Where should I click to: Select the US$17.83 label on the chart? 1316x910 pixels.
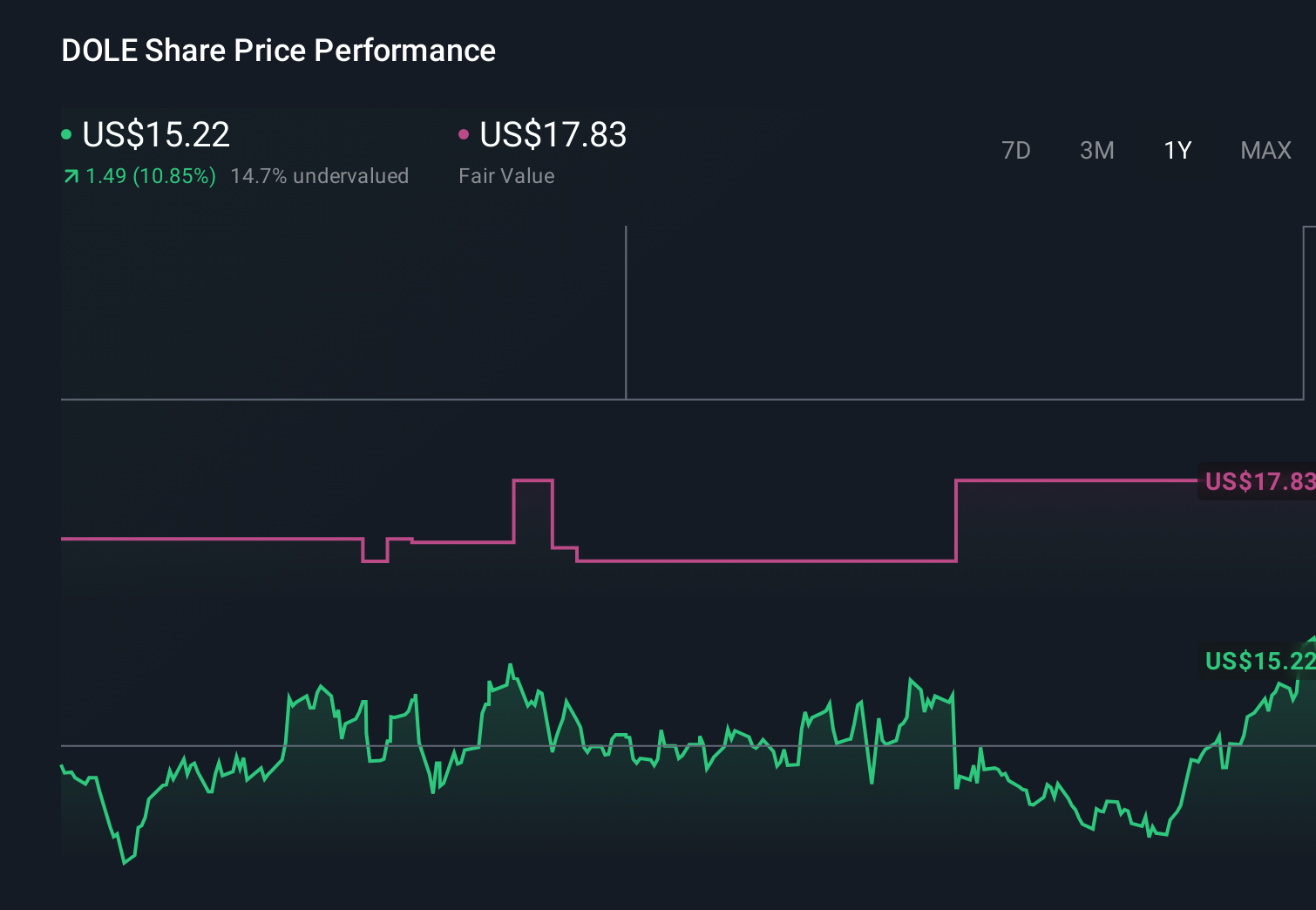(1258, 480)
